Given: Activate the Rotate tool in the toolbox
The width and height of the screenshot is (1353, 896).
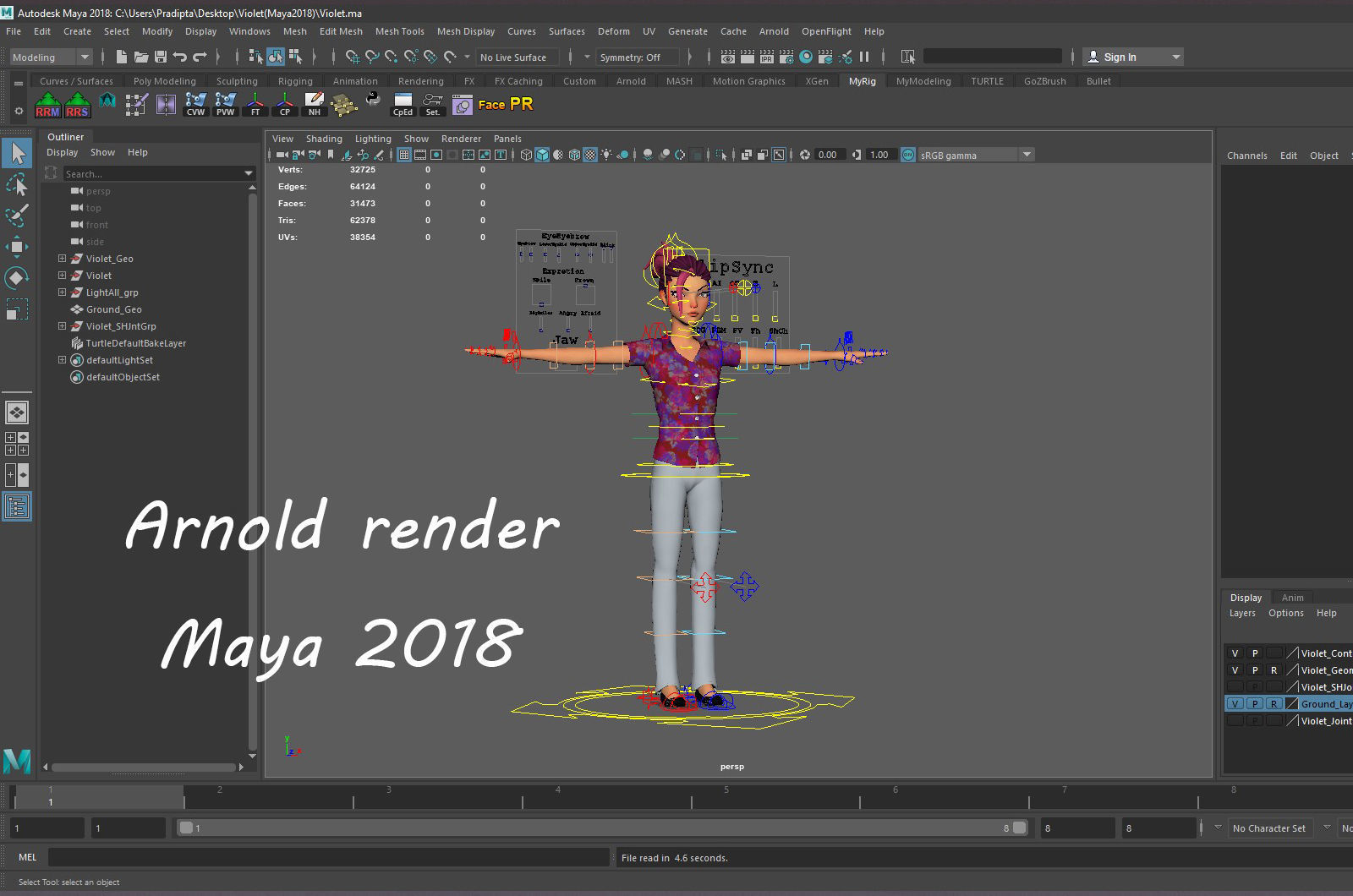Looking at the screenshot, I should (x=17, y=278).
